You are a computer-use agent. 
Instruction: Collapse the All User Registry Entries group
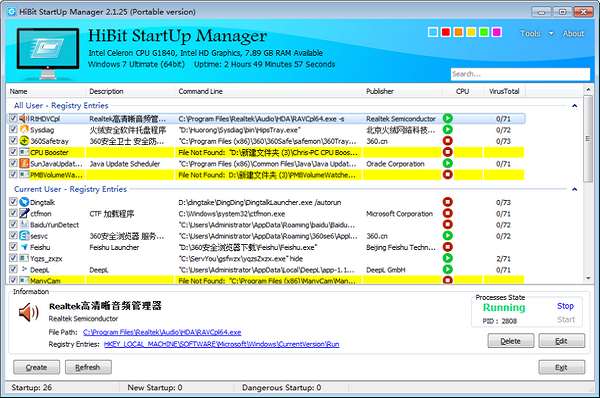(x=574, y=106)
